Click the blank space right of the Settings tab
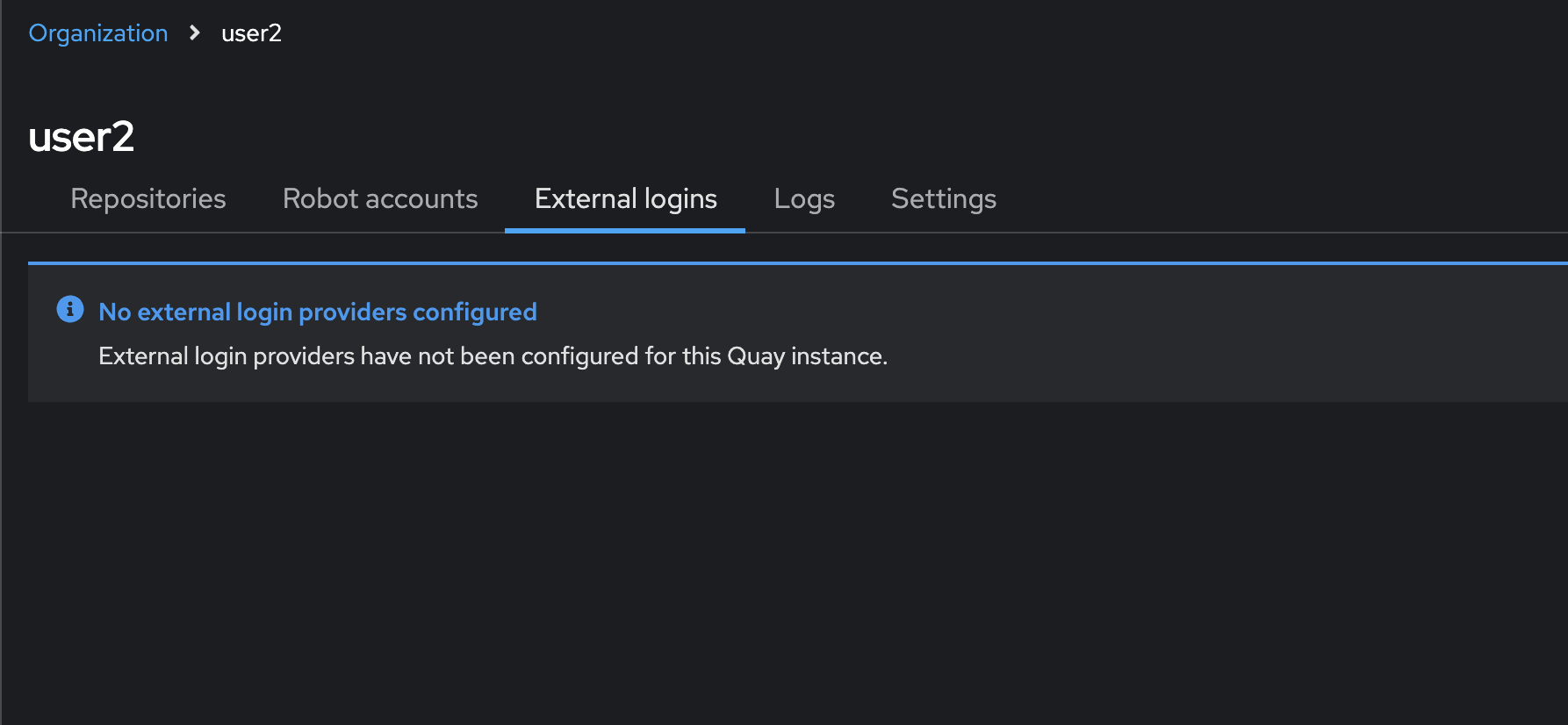Image resolution: width=1568 pixels, height=725 pixels. coord(1273,199)
